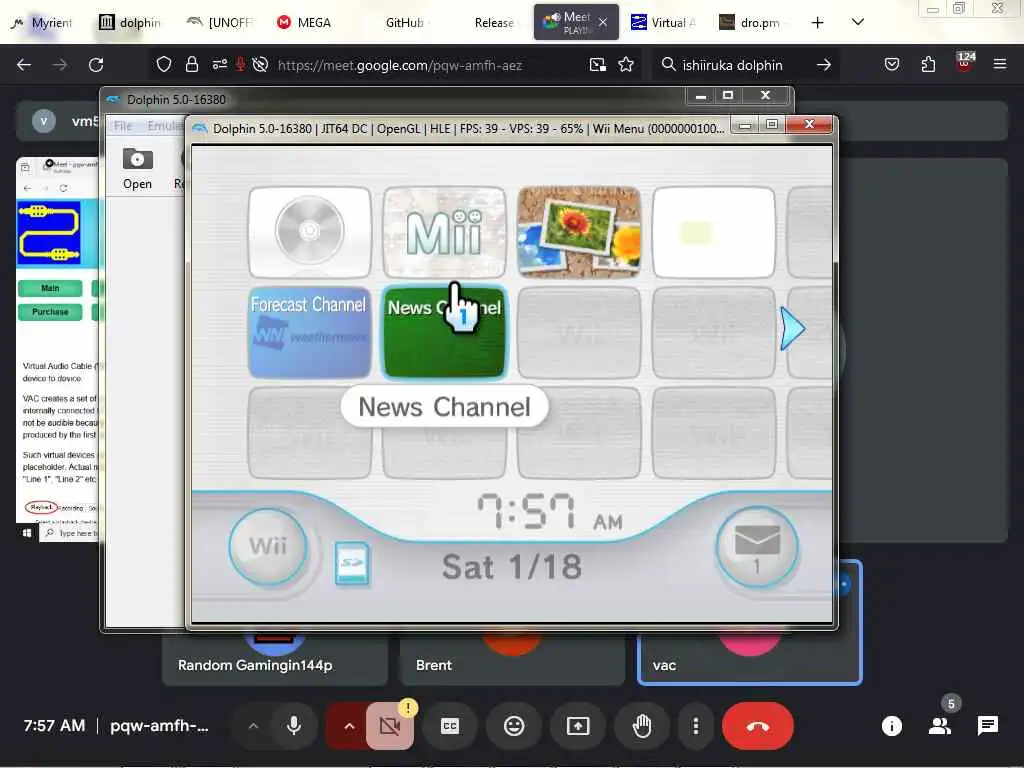1024x768 pixels.
Task: Open site permissions icon in address bar
Action: click(219, 65)
